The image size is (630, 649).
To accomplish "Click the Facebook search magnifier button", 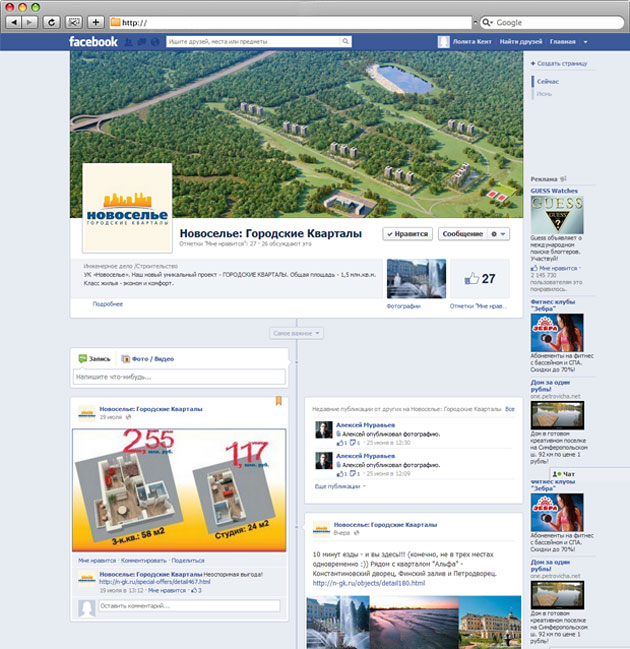I will click(x=345, y=41).
